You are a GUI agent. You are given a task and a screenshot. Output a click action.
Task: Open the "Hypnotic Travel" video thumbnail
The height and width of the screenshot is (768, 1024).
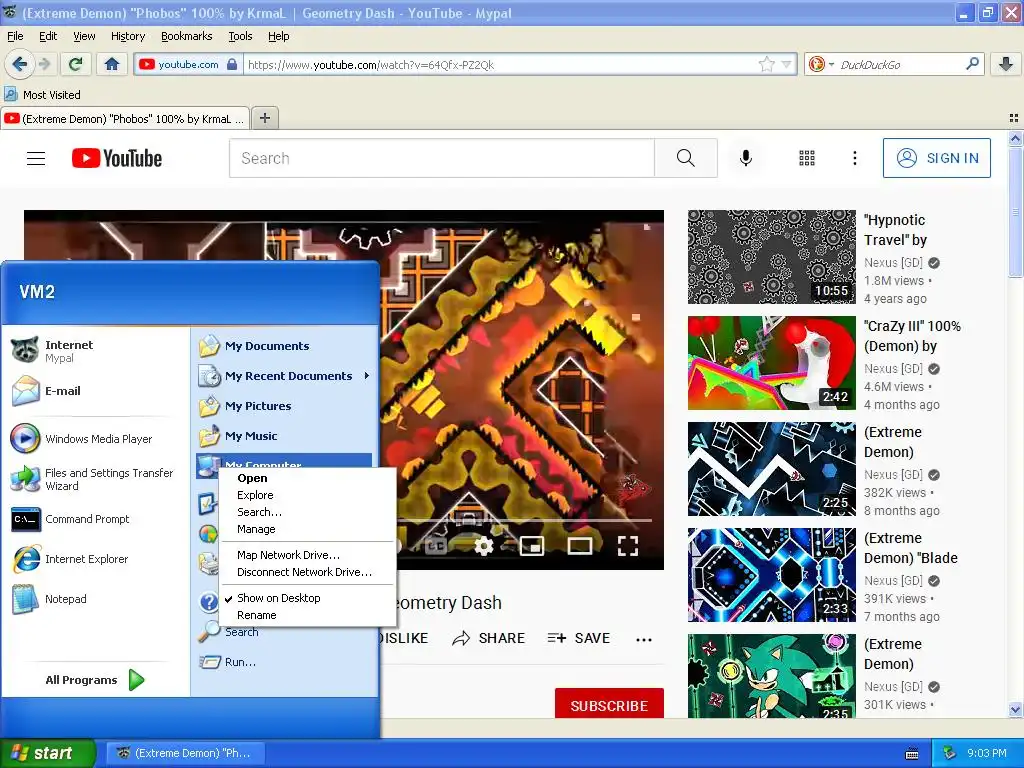772,257
